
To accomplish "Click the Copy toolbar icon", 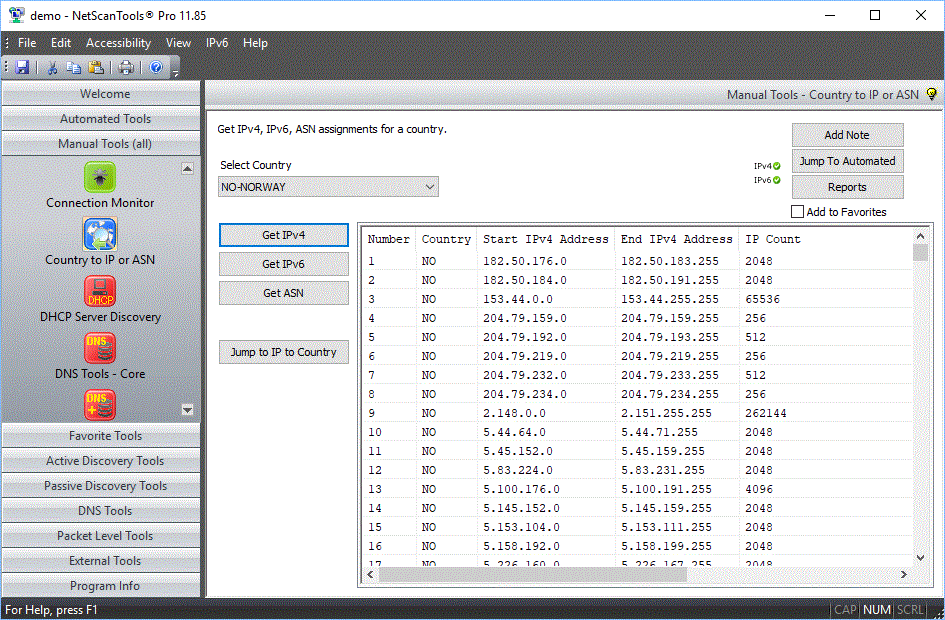I will [x=74, y=67].
